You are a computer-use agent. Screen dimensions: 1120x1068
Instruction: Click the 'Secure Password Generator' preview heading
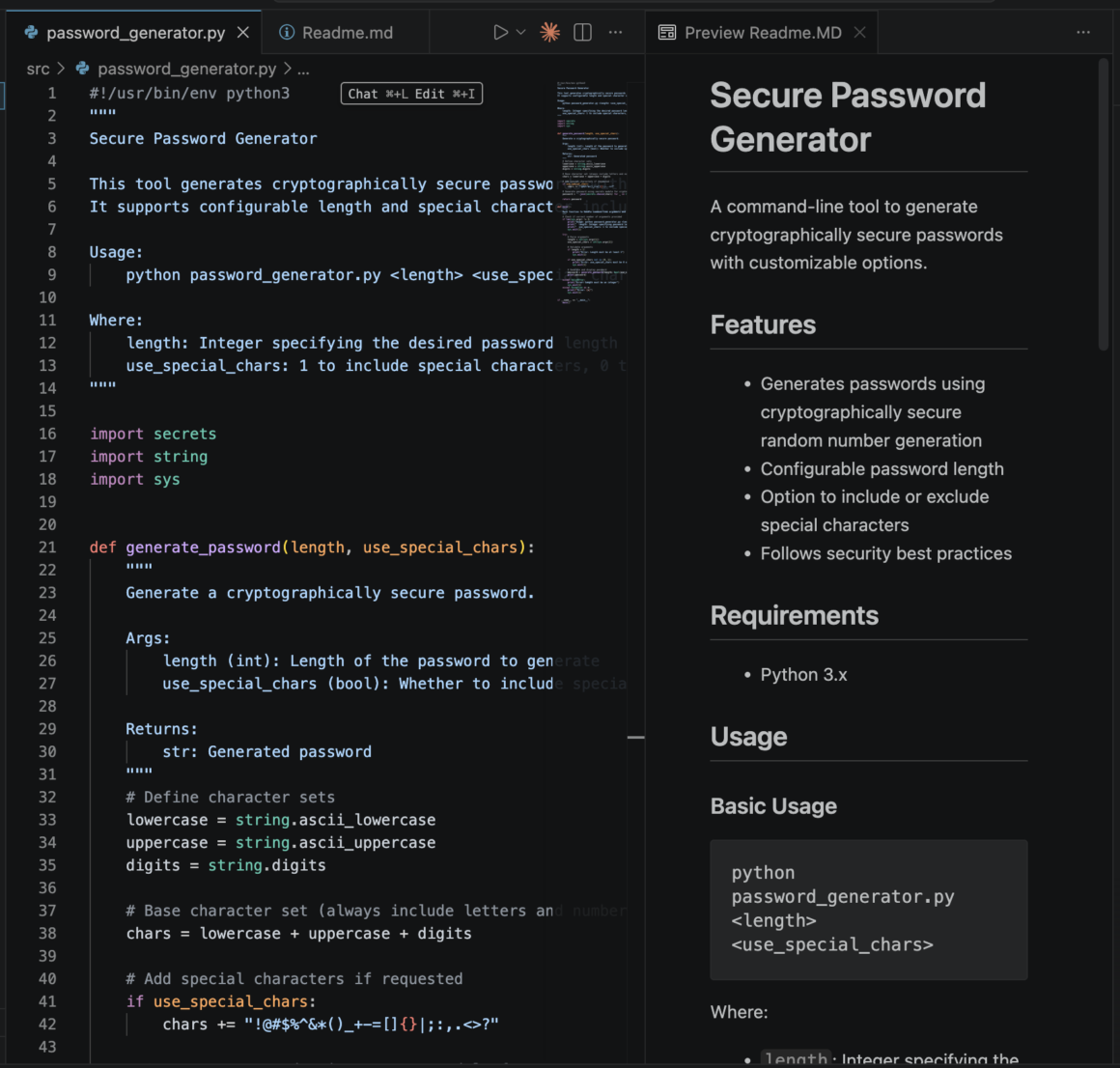coord(848,117)
